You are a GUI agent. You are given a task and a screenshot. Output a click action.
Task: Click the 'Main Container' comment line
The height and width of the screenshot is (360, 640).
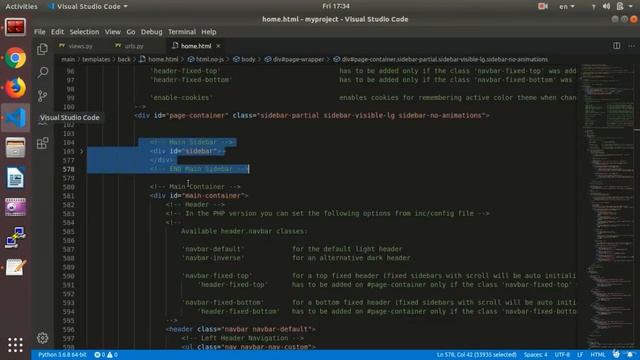(195, 187)
